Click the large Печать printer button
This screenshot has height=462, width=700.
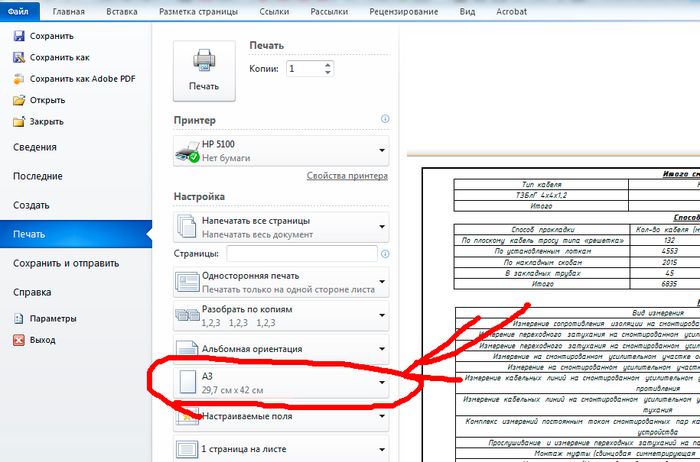point(204,71)
